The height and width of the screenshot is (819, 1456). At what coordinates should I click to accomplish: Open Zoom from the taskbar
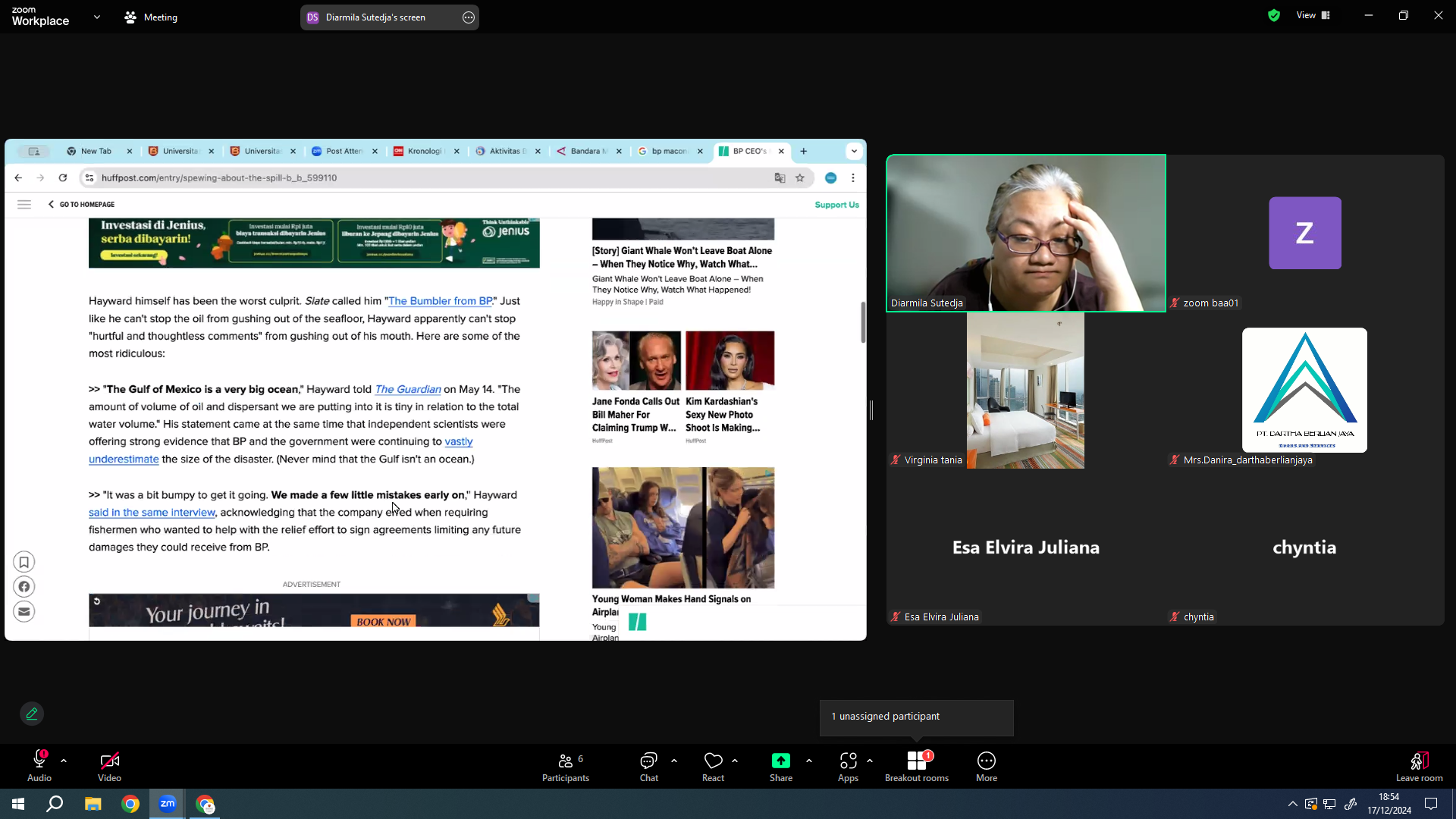[168, 804]
